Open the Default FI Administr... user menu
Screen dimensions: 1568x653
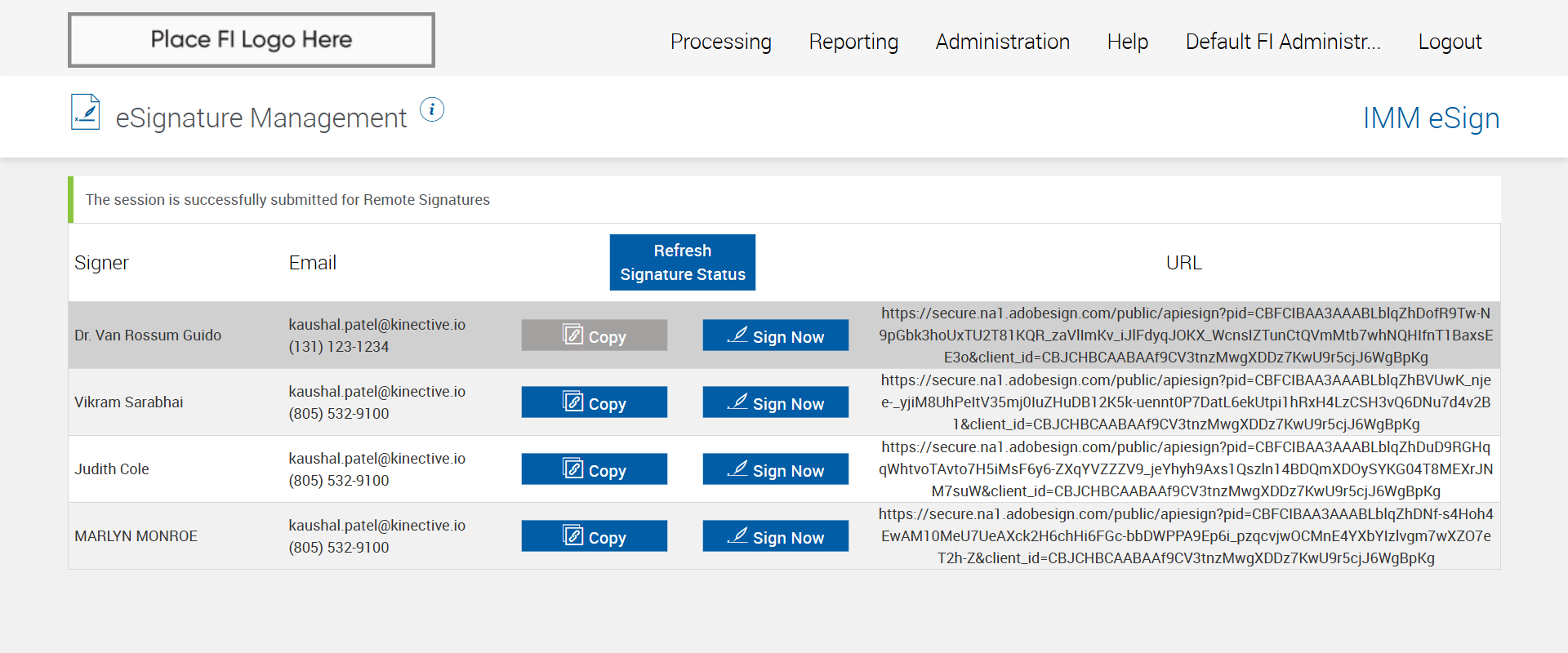click(x=1282, y=42)
